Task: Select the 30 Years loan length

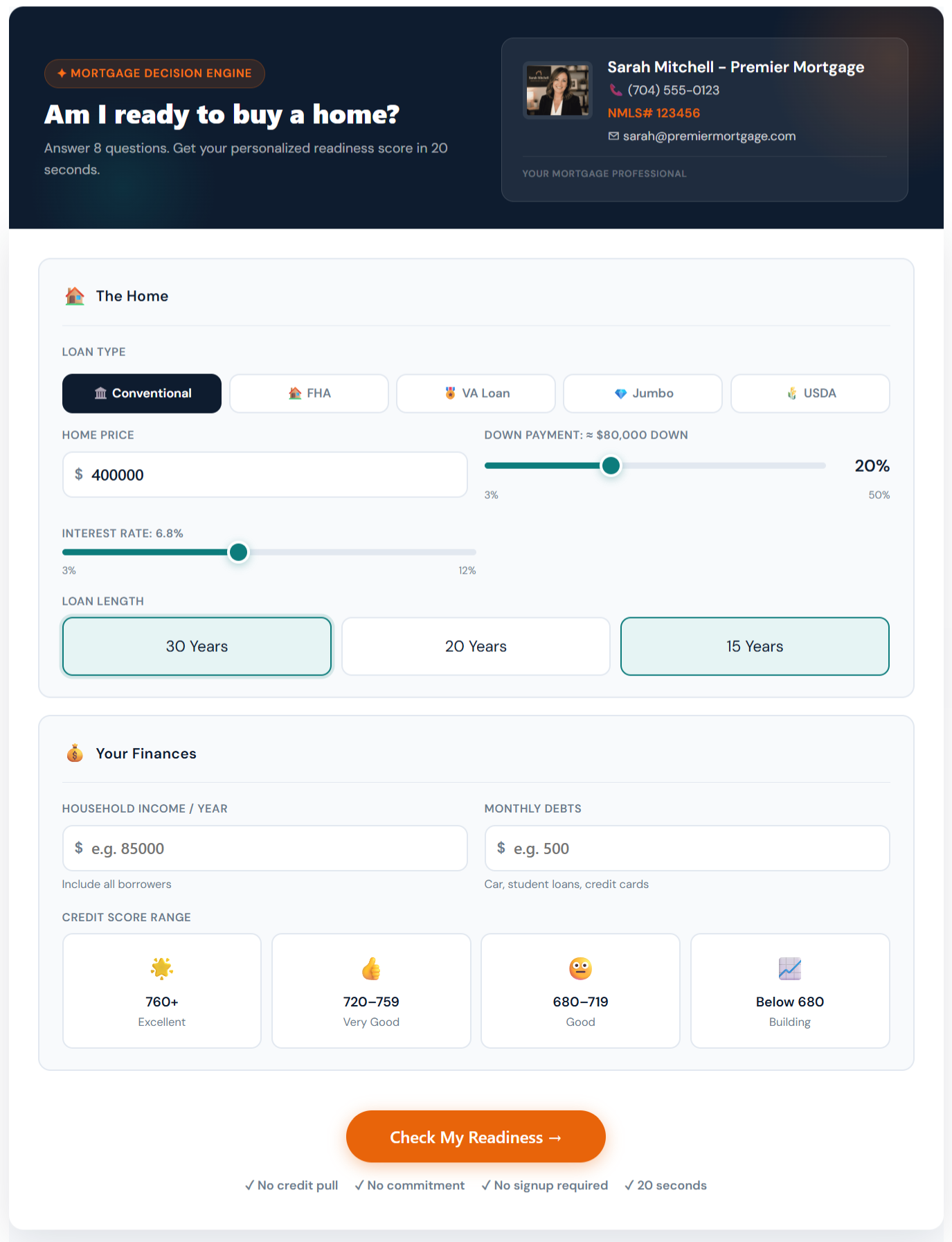Action: pyautogui.click(x=197, y=646)
